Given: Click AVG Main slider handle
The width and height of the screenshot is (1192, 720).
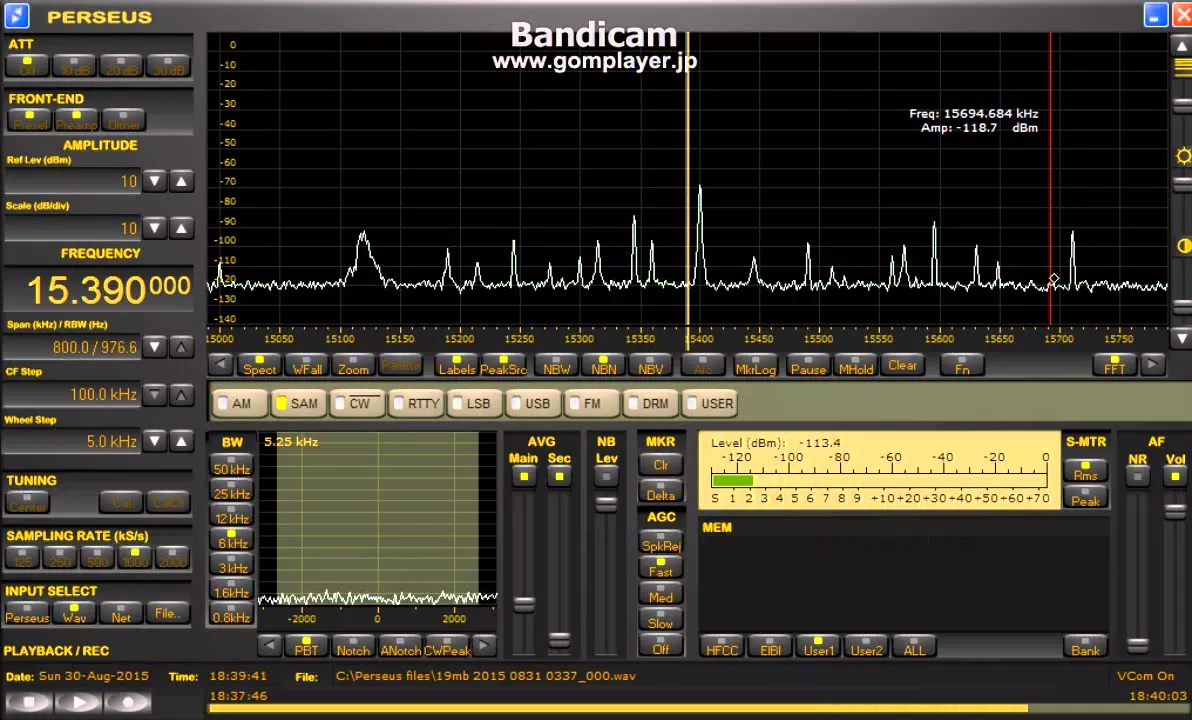Looking at the screenshot, I should click(523, 604).
